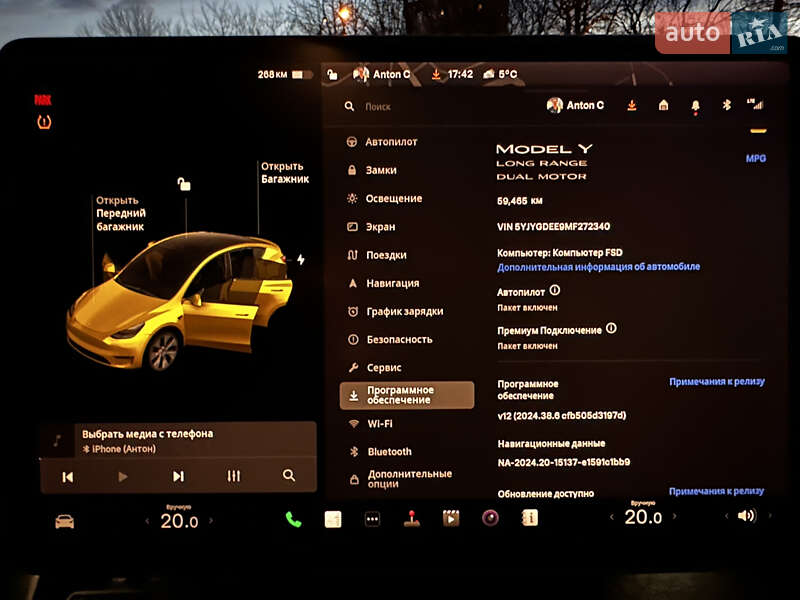Tap Выбрать медиа с телефона
The image size is (800, 600).
(x=147, y=434)
